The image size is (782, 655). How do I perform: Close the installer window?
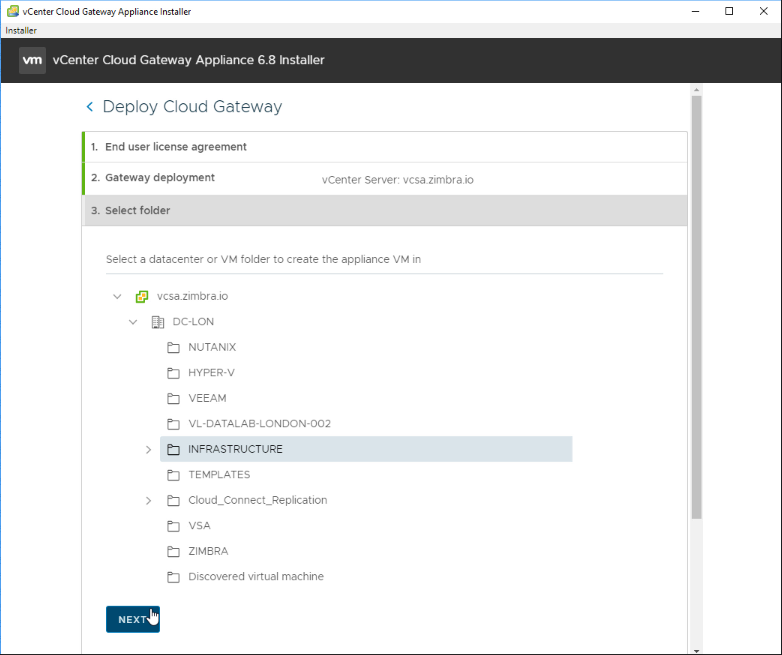coord(764,11)
